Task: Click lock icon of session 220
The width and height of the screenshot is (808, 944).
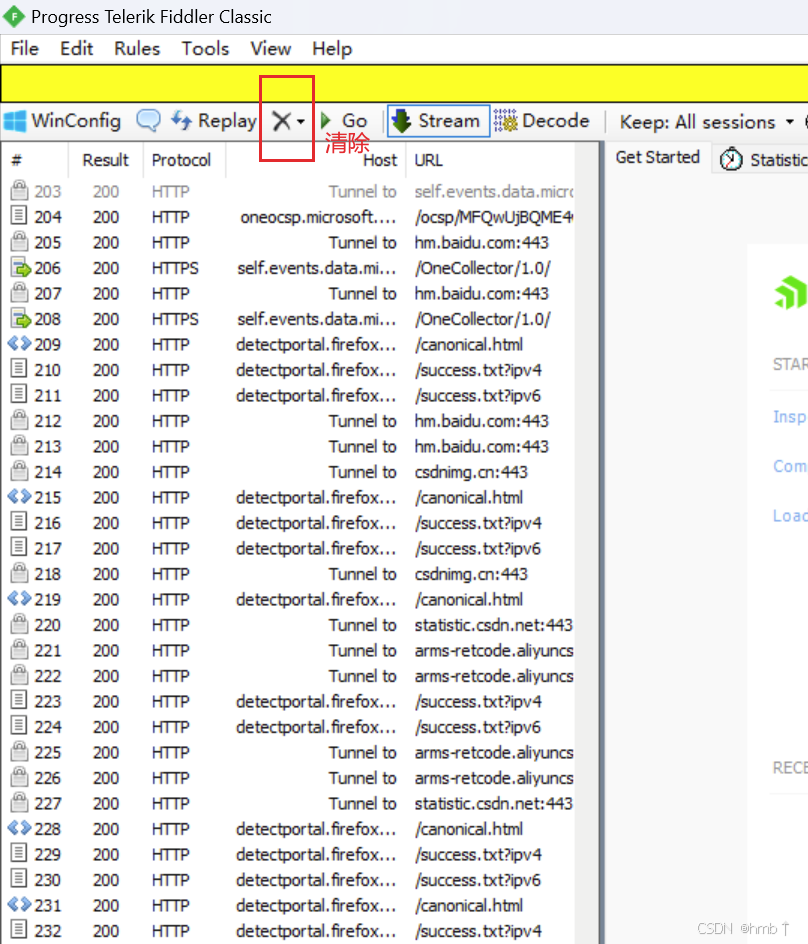Action: [x=19, y=624]
